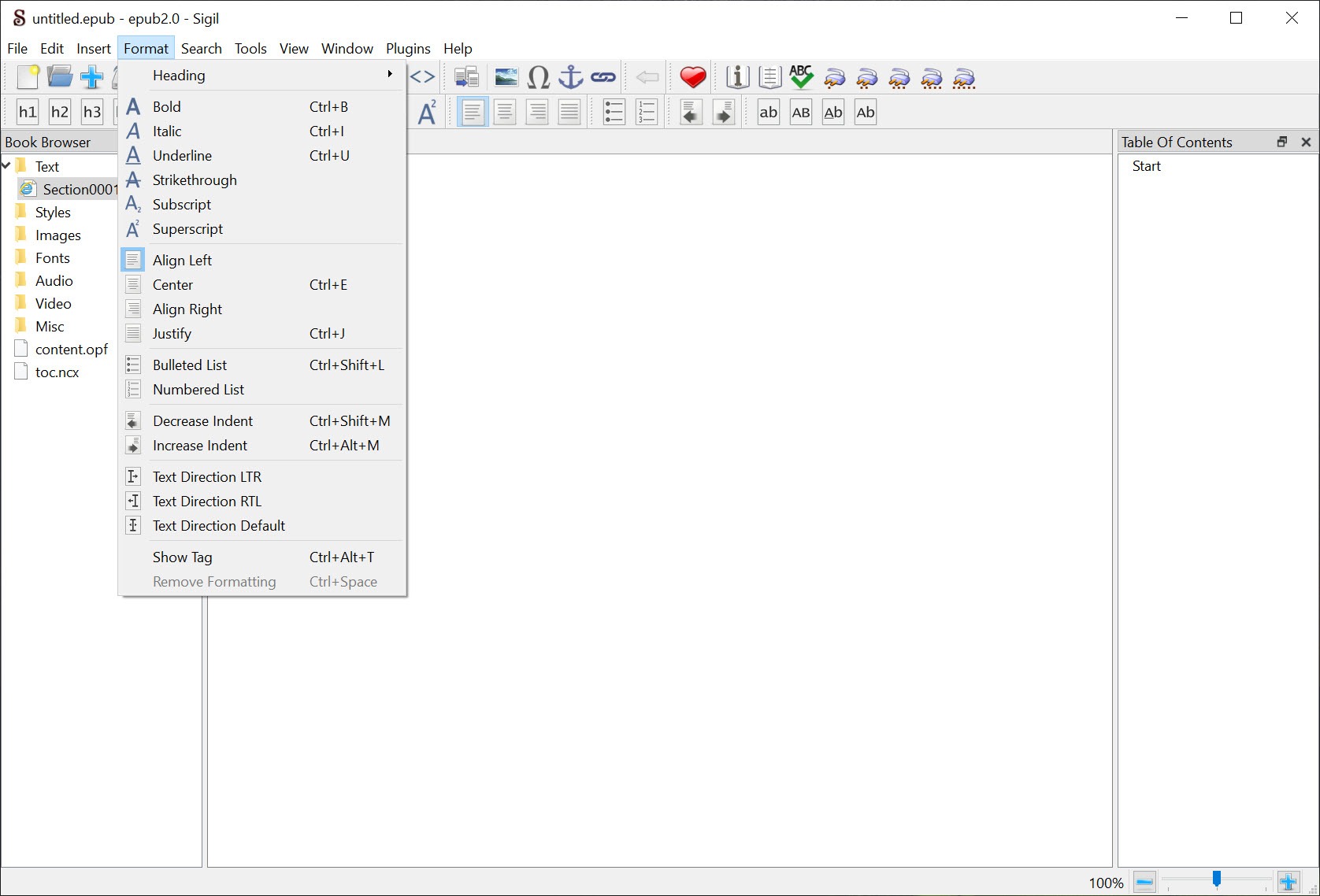Click the Insert Special Character omega icon

[x=538, y=77]
